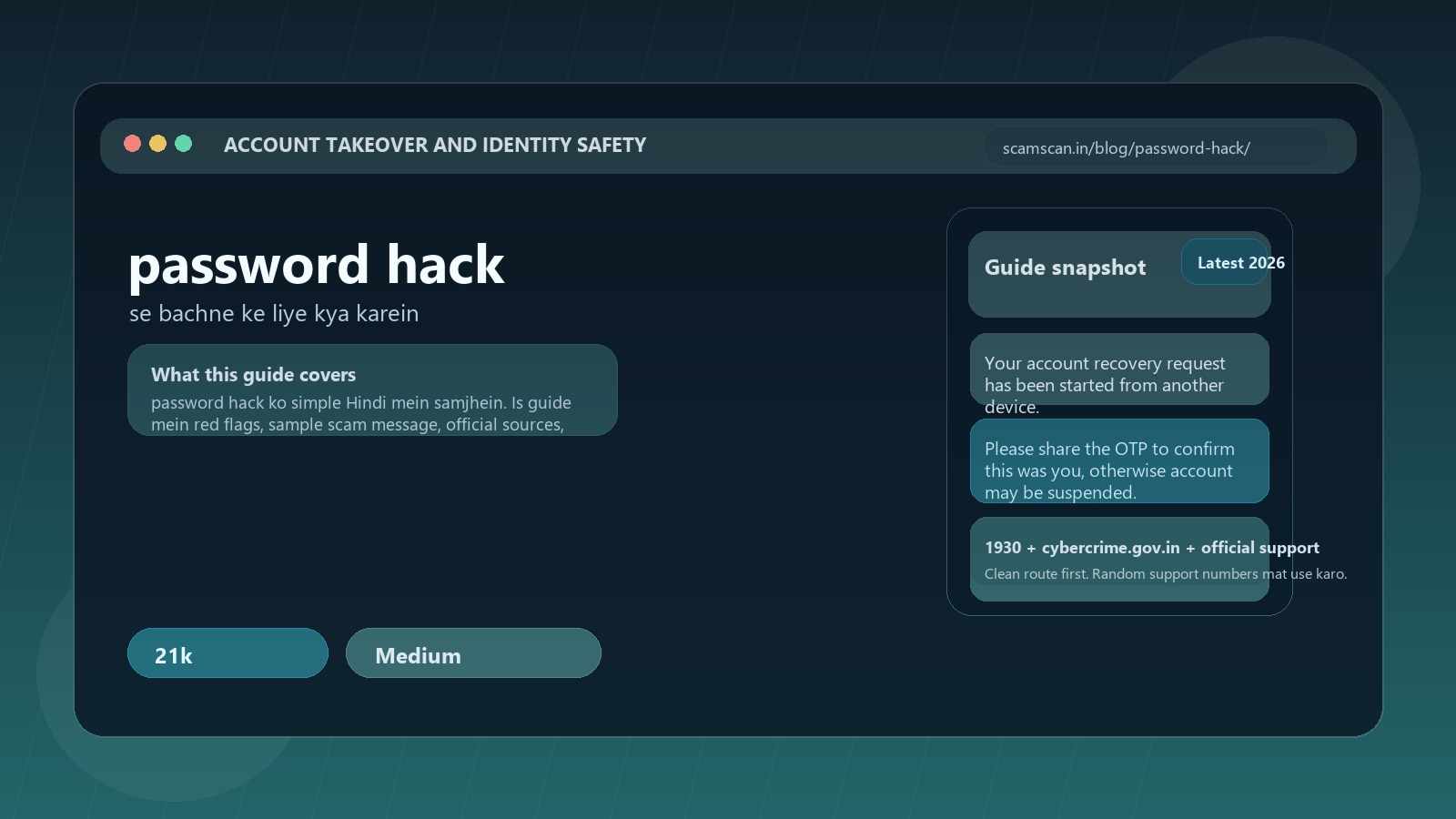Click the ACCOUNT TAKEOVER AND IDENTITY SAFETY header
The width and height of the screenshot is (1456, 819).
click(436, 145)
